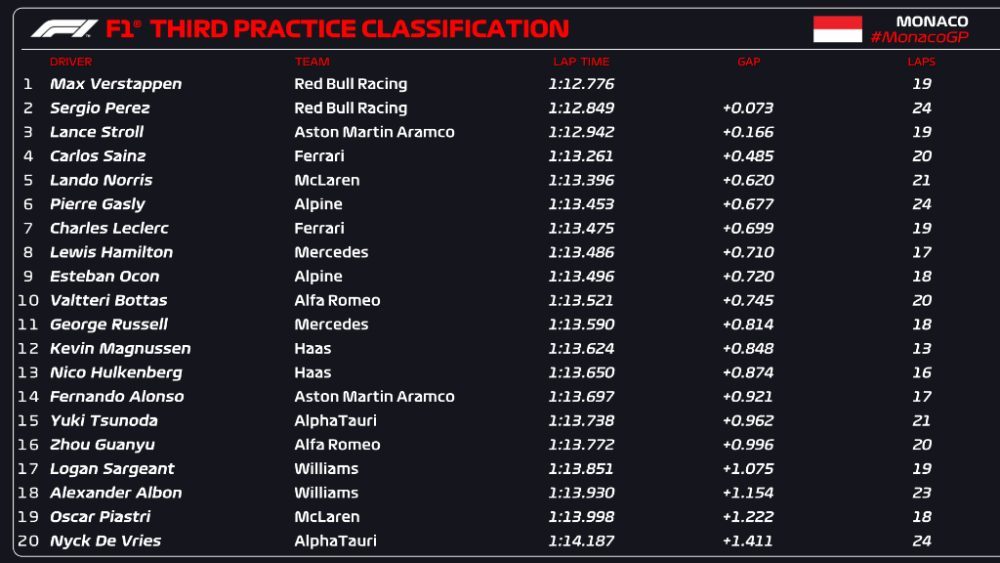The image size is (1000, 563).
Task: Select Lando Norris in fifth place
Action: 101,180
